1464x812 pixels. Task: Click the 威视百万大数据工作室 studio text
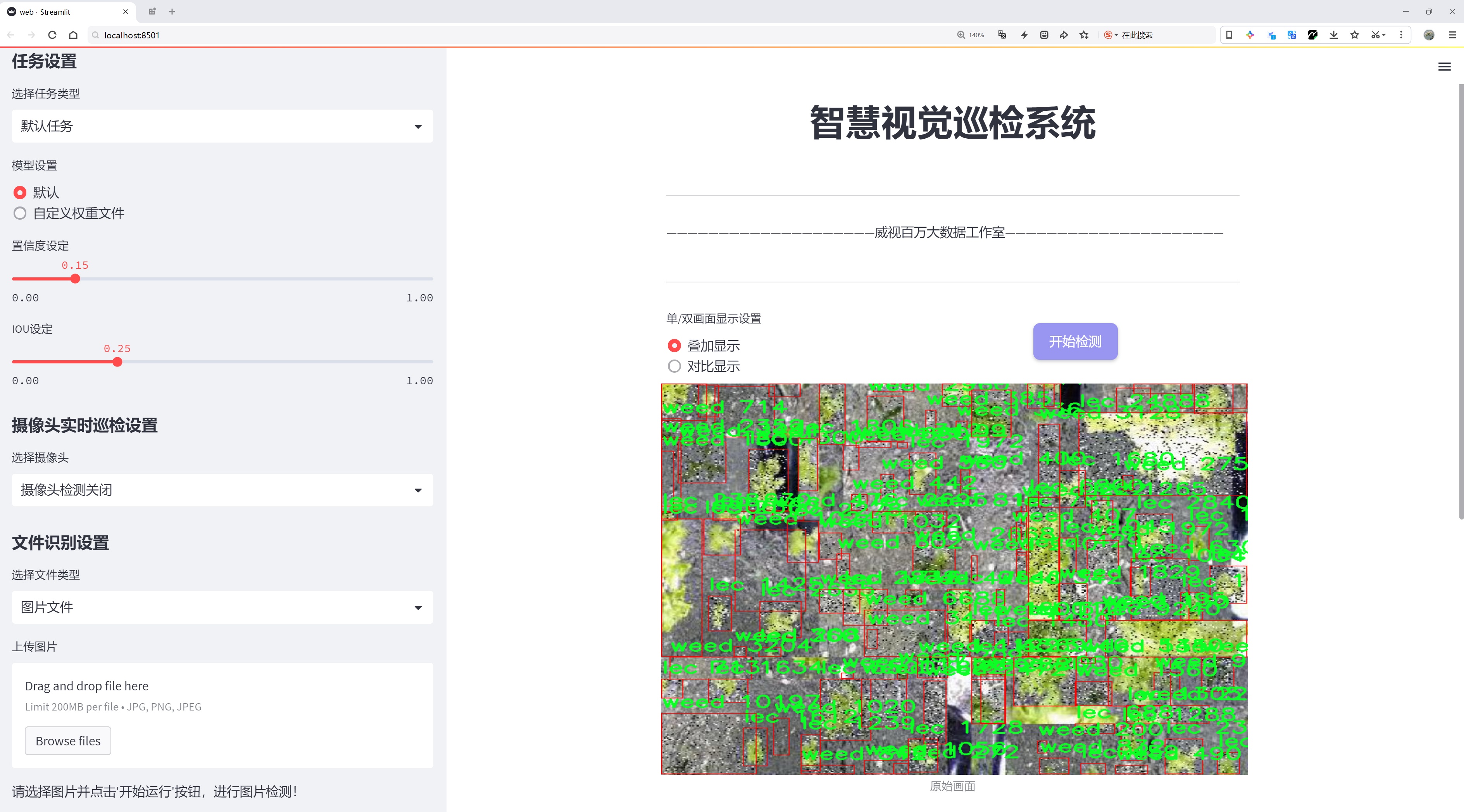tap(940, 233)
